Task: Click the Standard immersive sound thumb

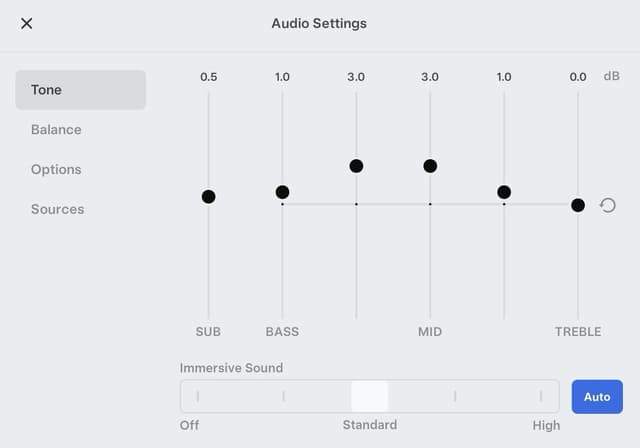Action: coord(369,397)
